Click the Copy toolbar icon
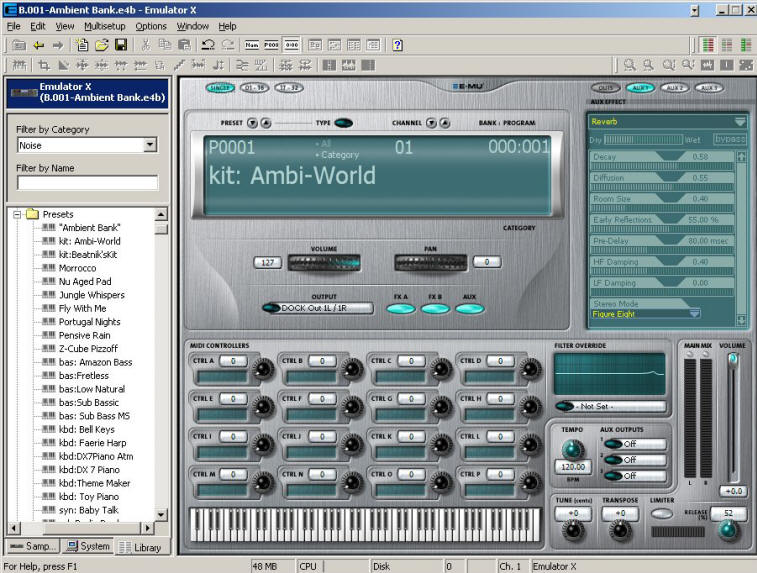Viewport: 757px width, 573px height. (x=165, y=45)
